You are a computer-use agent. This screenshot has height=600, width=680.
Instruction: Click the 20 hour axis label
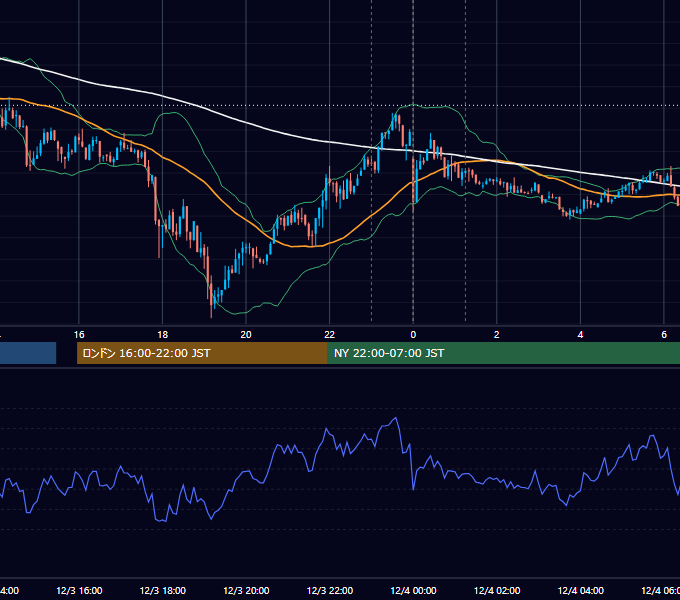[x=246, y=335]
